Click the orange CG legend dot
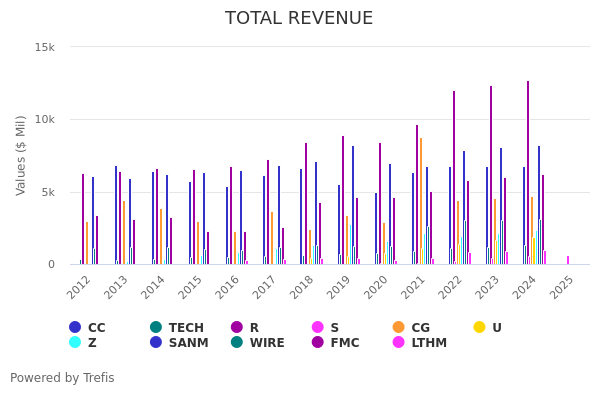The height and width of the screenshot is (400, 600). (x=399, y=327)
